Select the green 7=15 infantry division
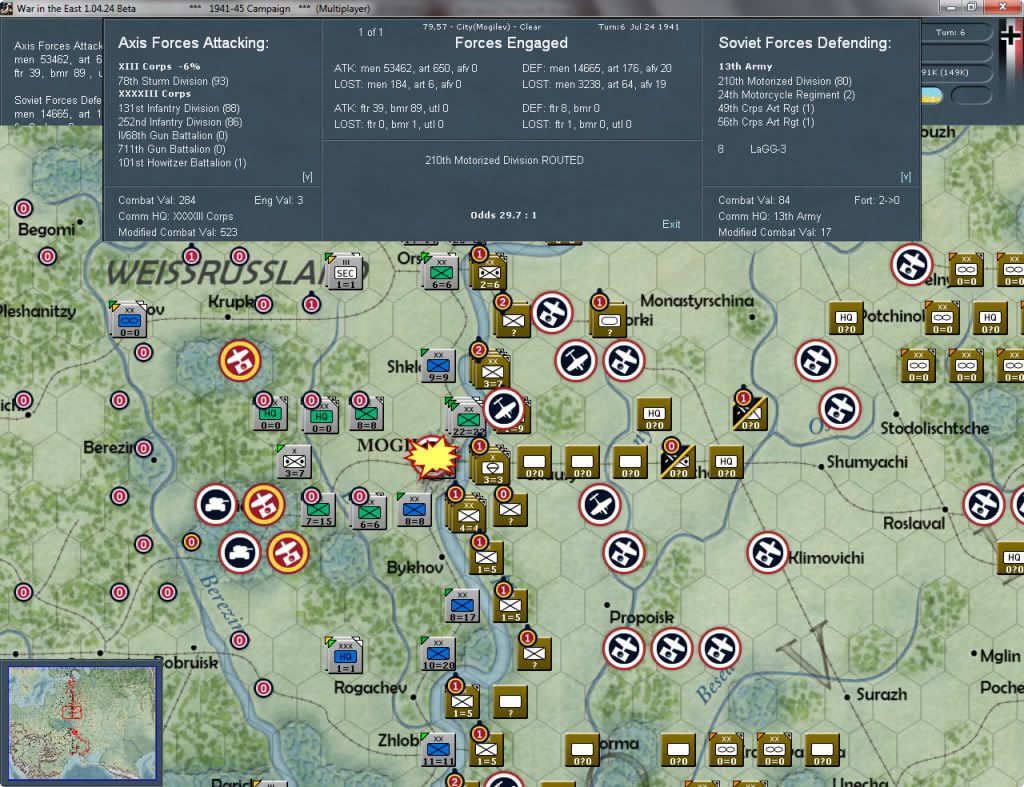Viewport: 1024px width, 787px height. coord(319,511)
